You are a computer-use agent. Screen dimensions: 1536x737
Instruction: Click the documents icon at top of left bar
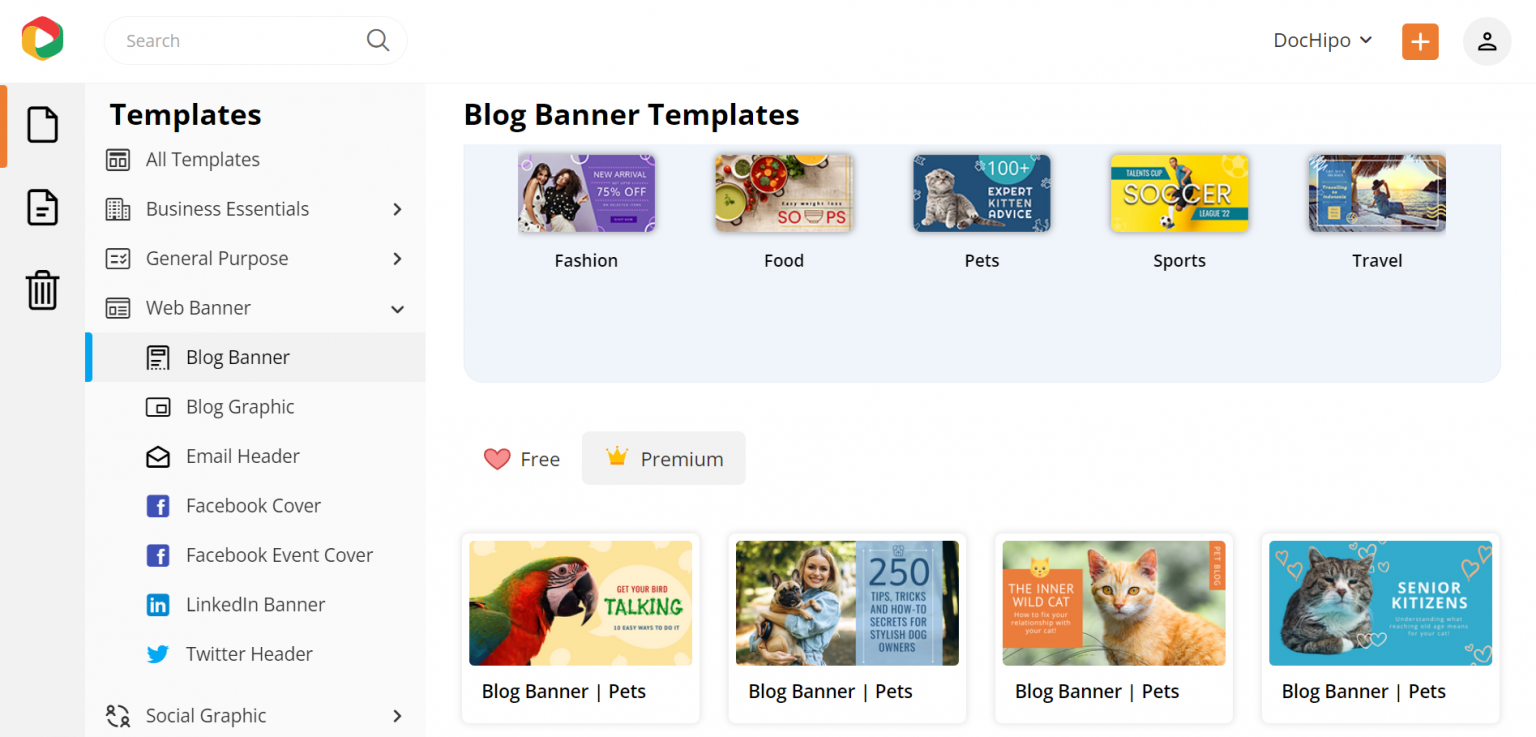[x=42, y=125]
